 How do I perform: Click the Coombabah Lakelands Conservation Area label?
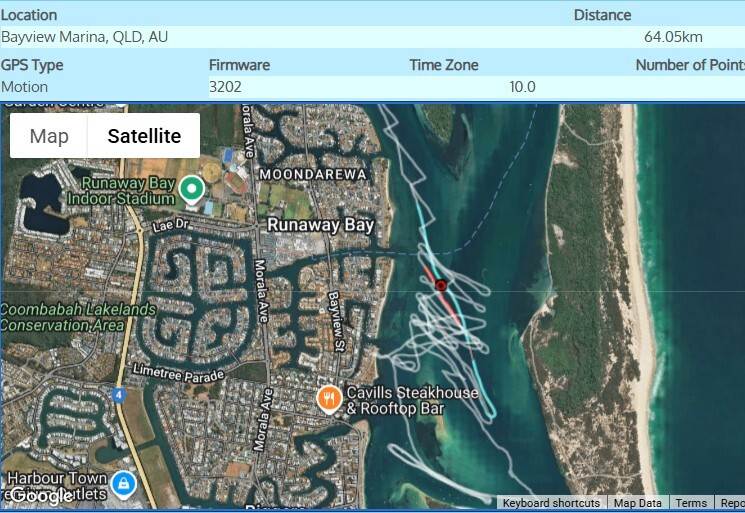point(78,317)
